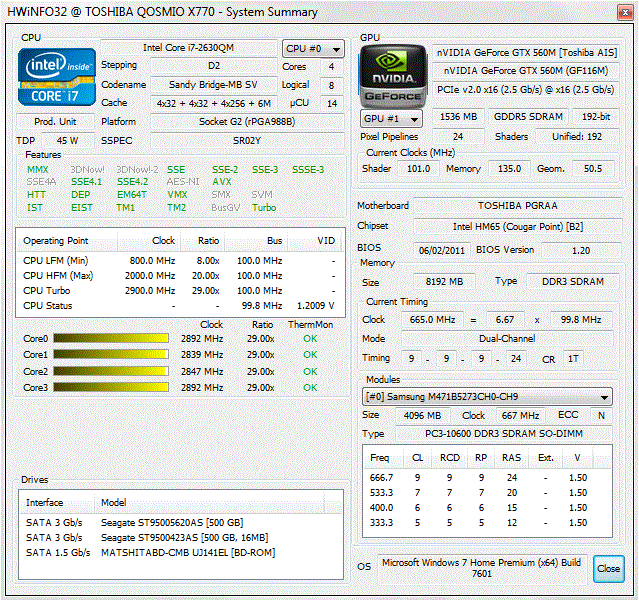Click the nVIDIA GeForce GTX 560M [Toshiba AIS] field
Screen dimensions: 639x601
tap(527, 53)
